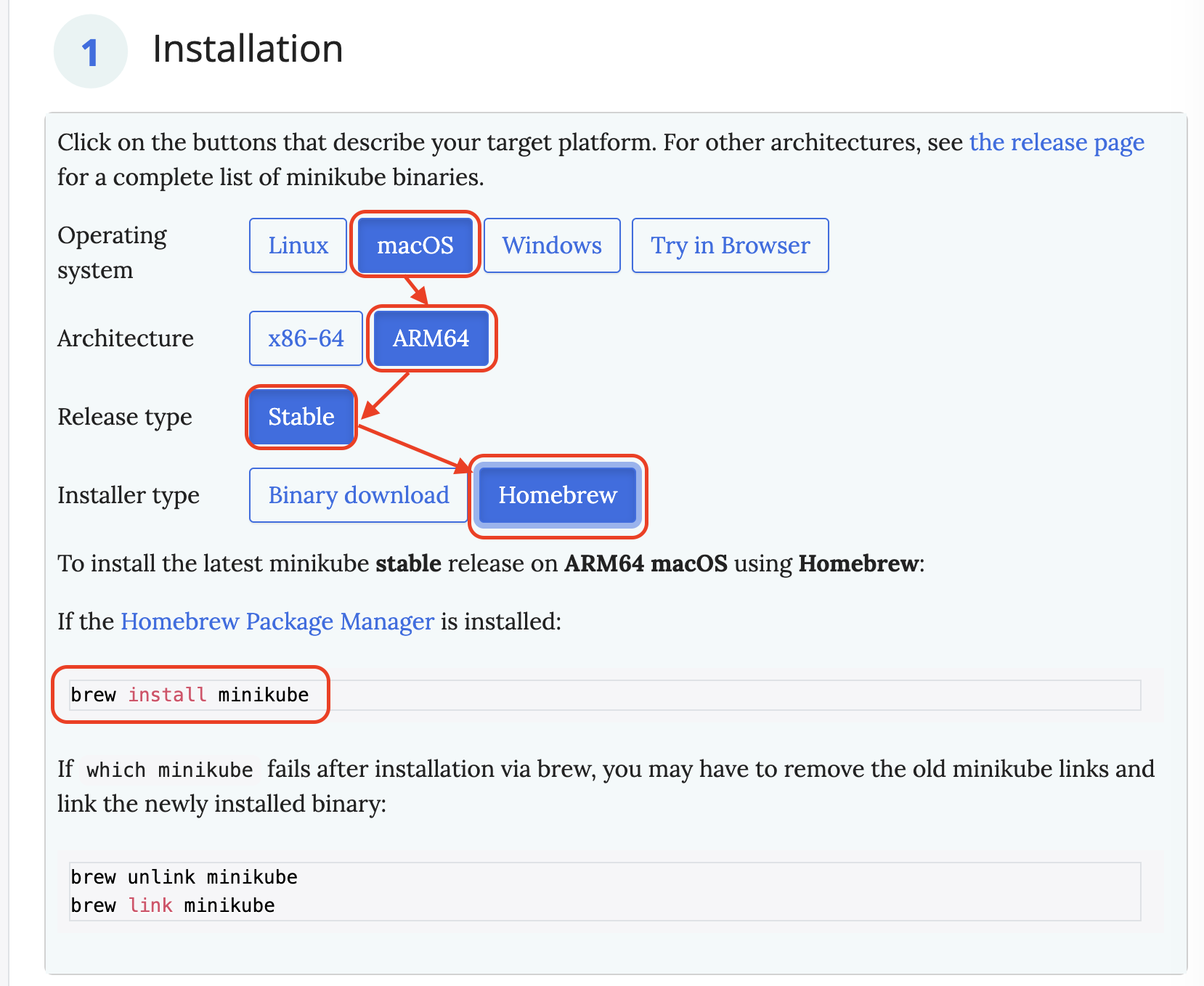Select the ARM64 architecture button

[431, 338]
